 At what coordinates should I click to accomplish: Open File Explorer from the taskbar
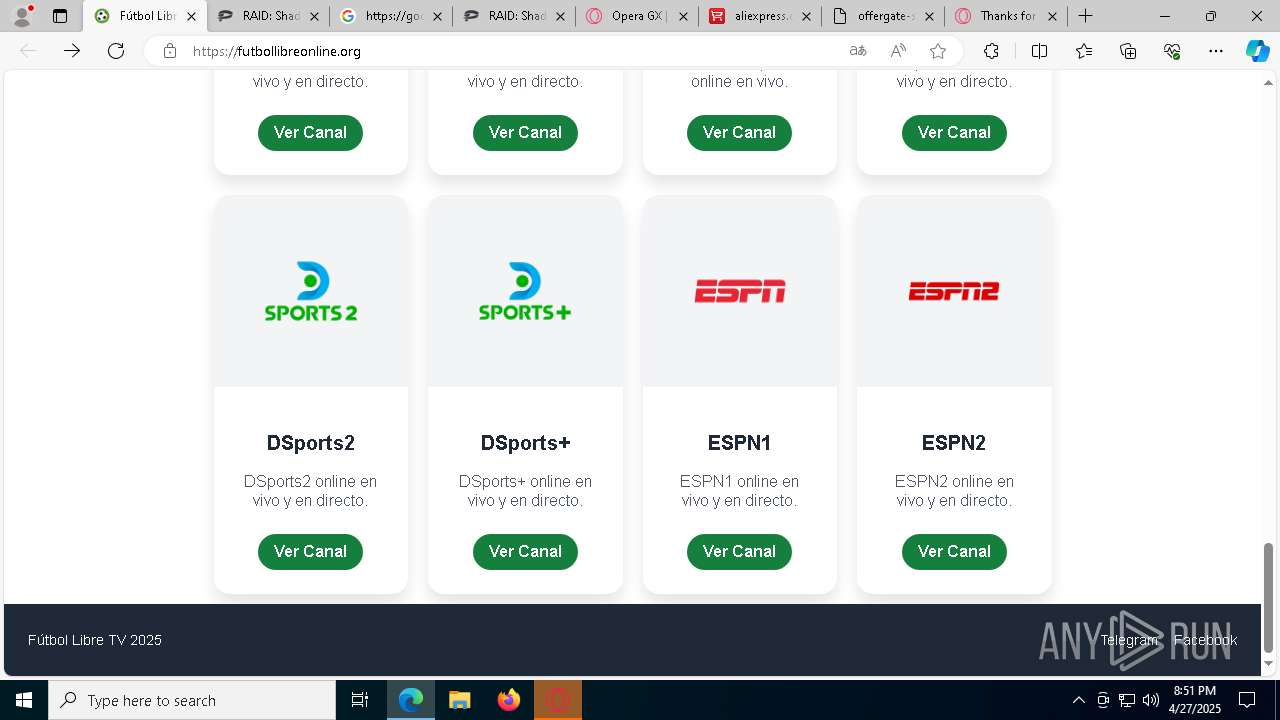point(459,700)
